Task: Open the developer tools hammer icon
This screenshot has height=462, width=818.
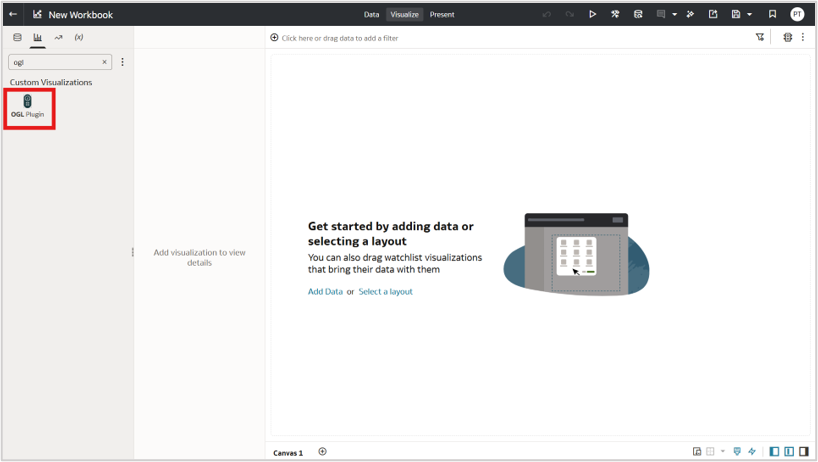Action: coord(615,15)
